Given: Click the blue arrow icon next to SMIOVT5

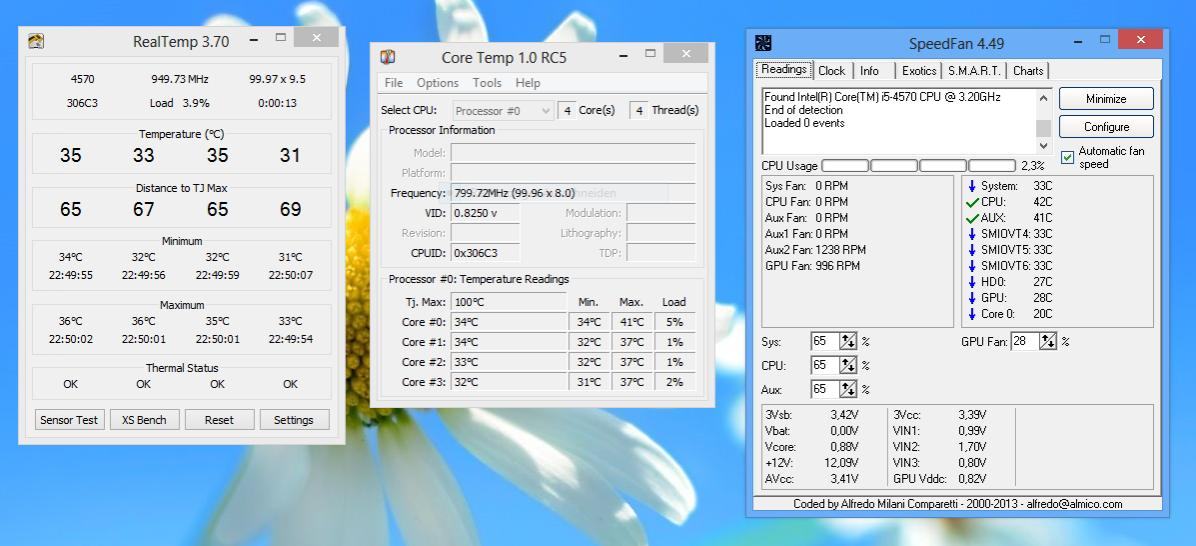Looking at the screenshot, I should [x=972, y=250].
